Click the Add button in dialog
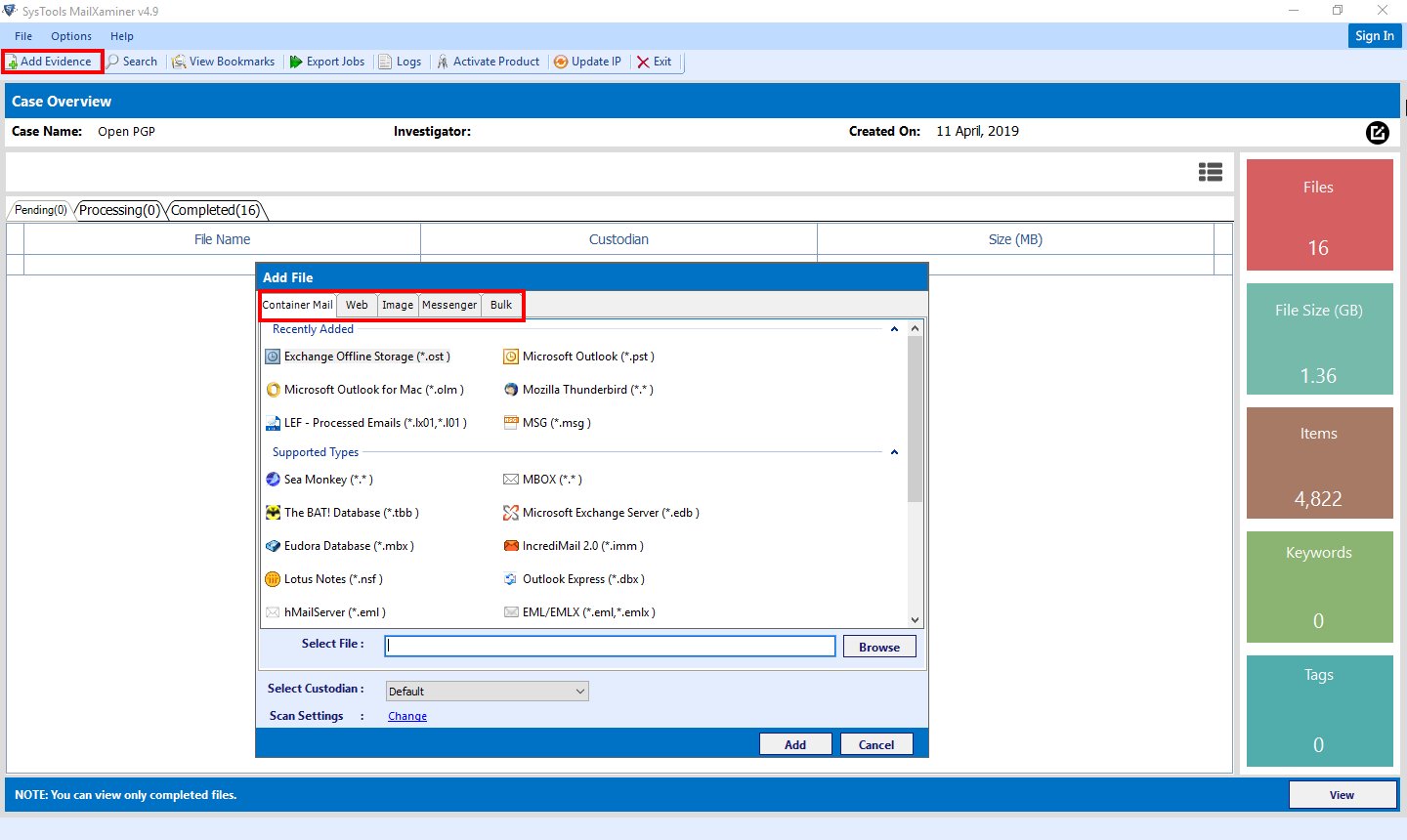The height and width of the screenshot is (840, 1407). click(795, 744)
